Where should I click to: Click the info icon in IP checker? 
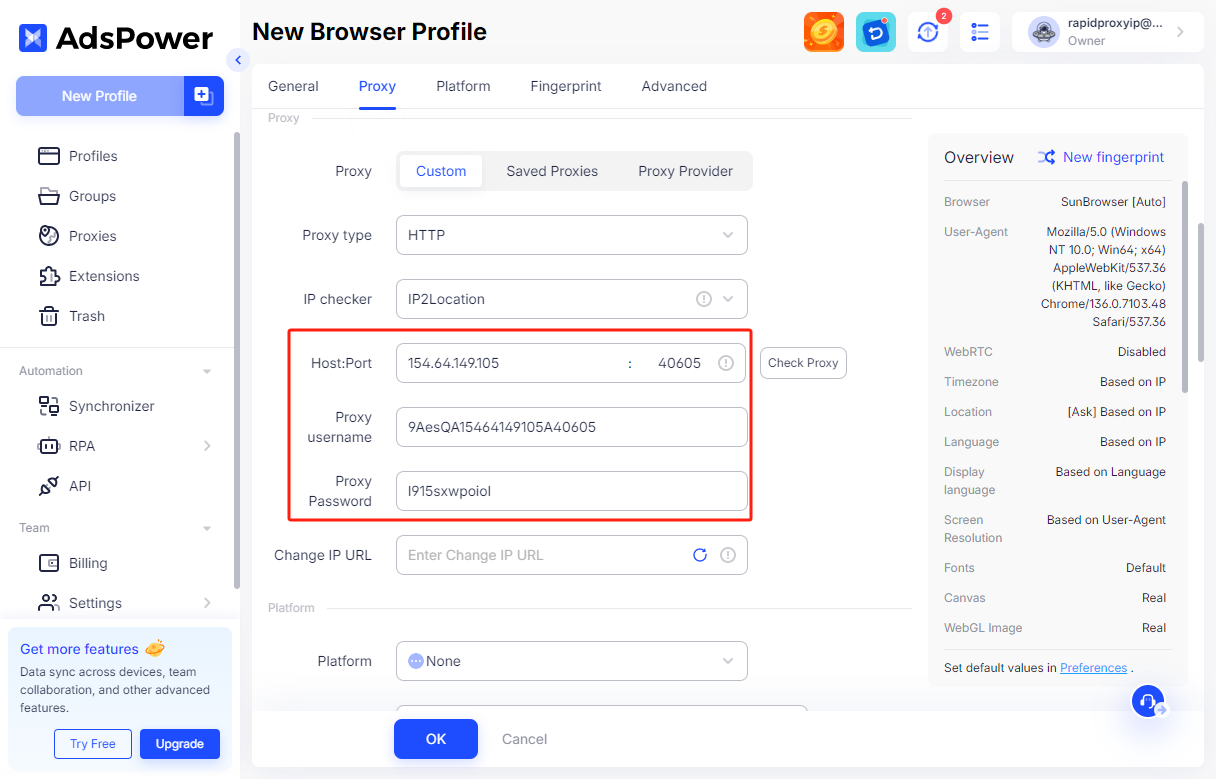click(x=703, y=299)
